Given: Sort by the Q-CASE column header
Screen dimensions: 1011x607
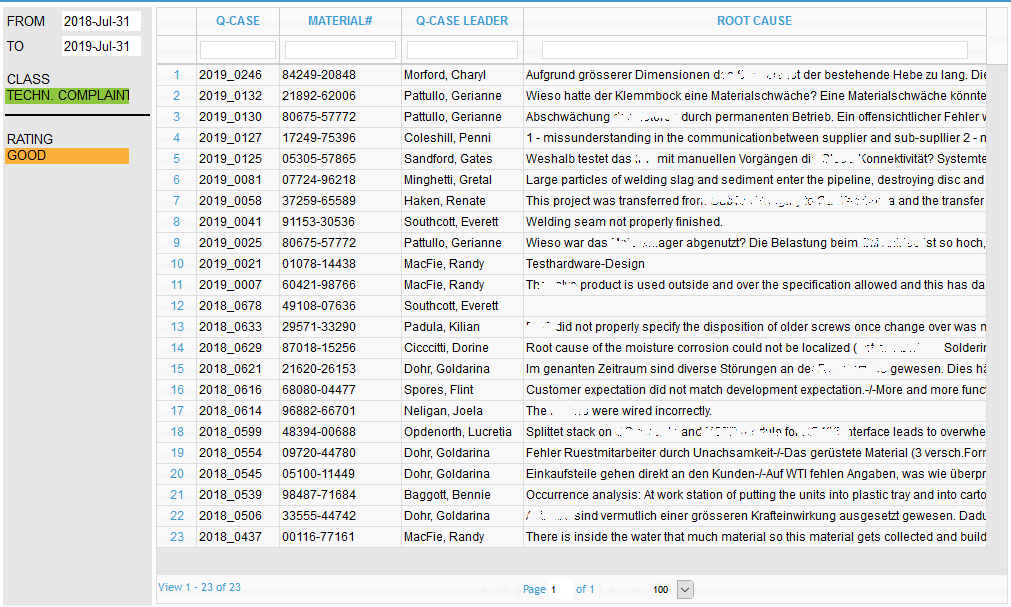Looking at the screenshot, I should point(238,21).
